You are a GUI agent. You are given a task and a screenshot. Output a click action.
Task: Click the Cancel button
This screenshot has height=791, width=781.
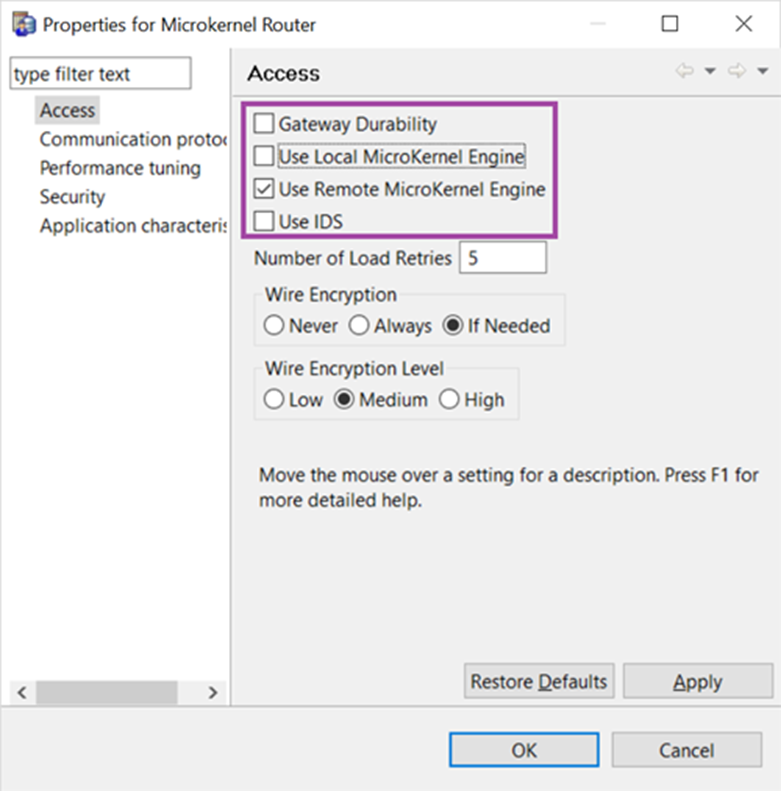[687, 750]
